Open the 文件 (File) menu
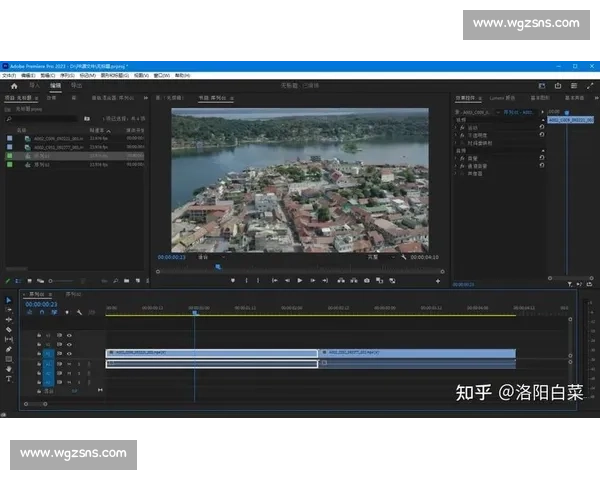The width and height of the screenshot is (600, 480). click(x=8, y=75)
